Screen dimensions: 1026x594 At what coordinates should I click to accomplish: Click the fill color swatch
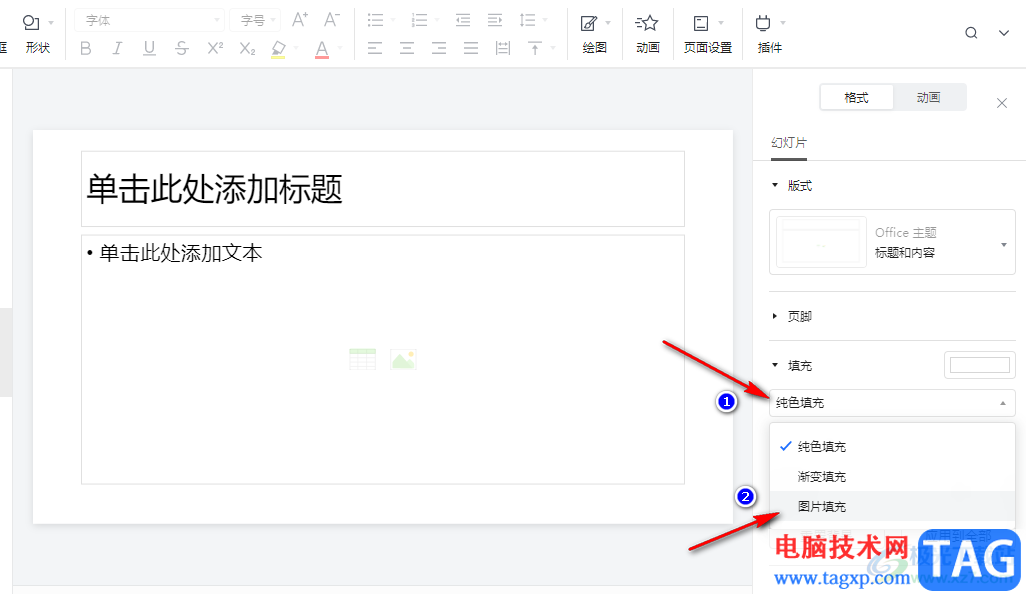(980, 365)
